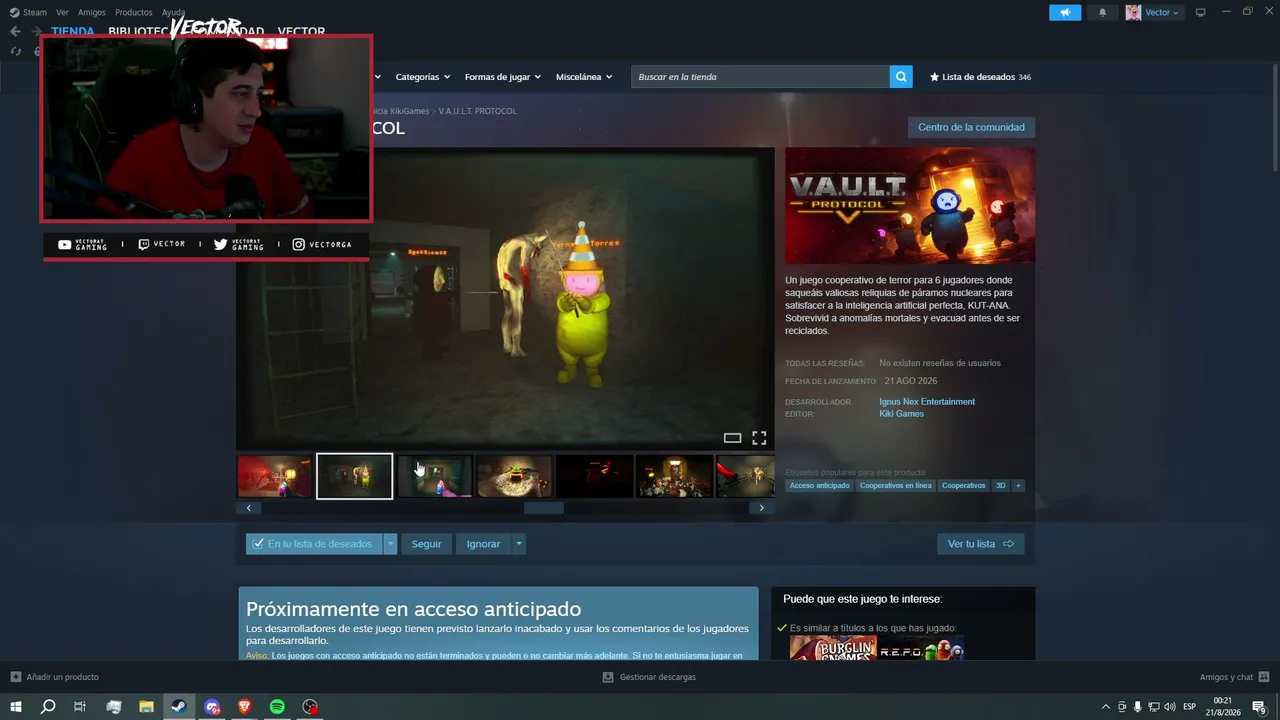Image resolution: width=1280 pixels, height=720 pixels.
Task: Click the Seguir button
Action: click(426, 544)
